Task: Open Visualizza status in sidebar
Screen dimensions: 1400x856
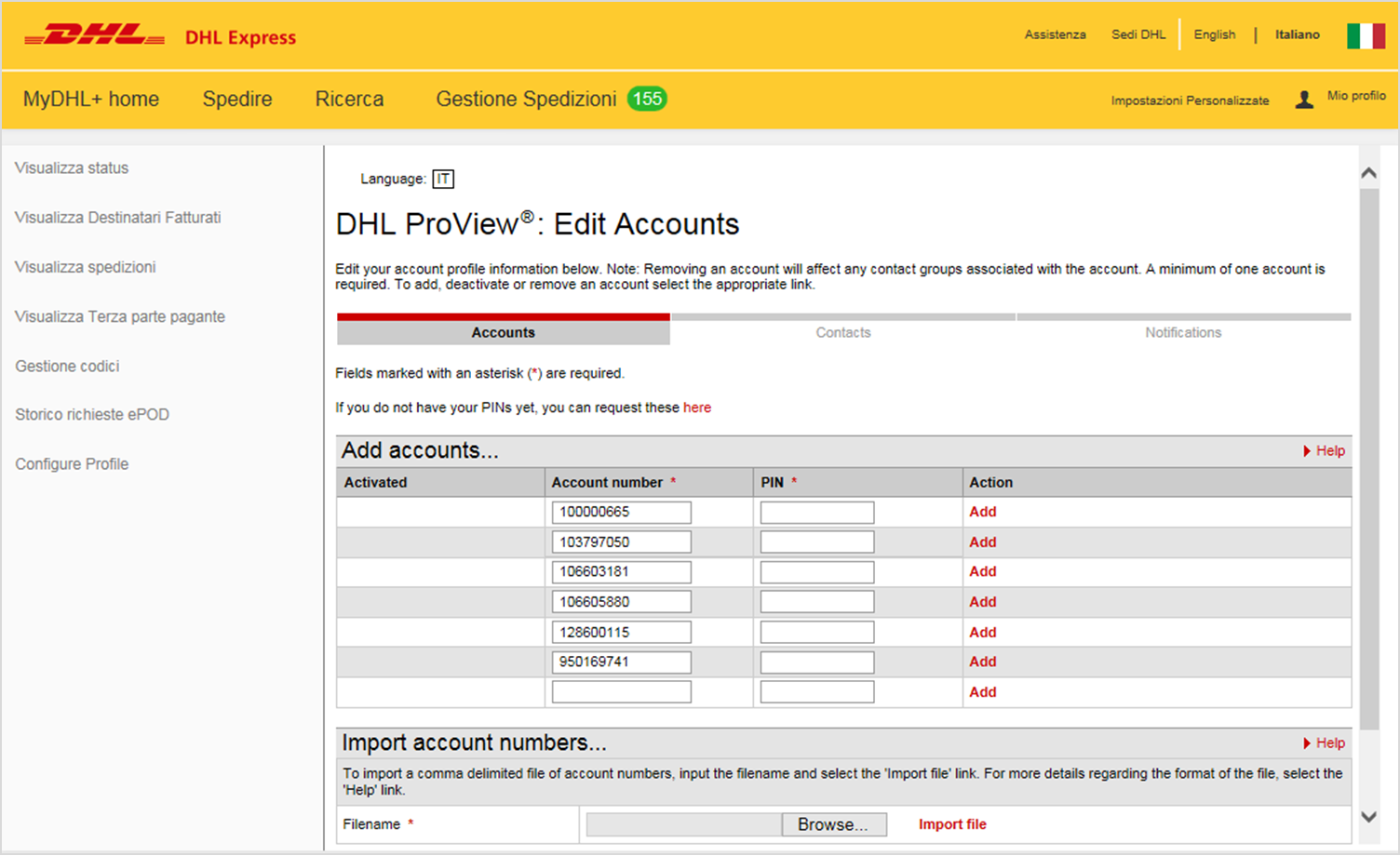Action: pos(72,167)
